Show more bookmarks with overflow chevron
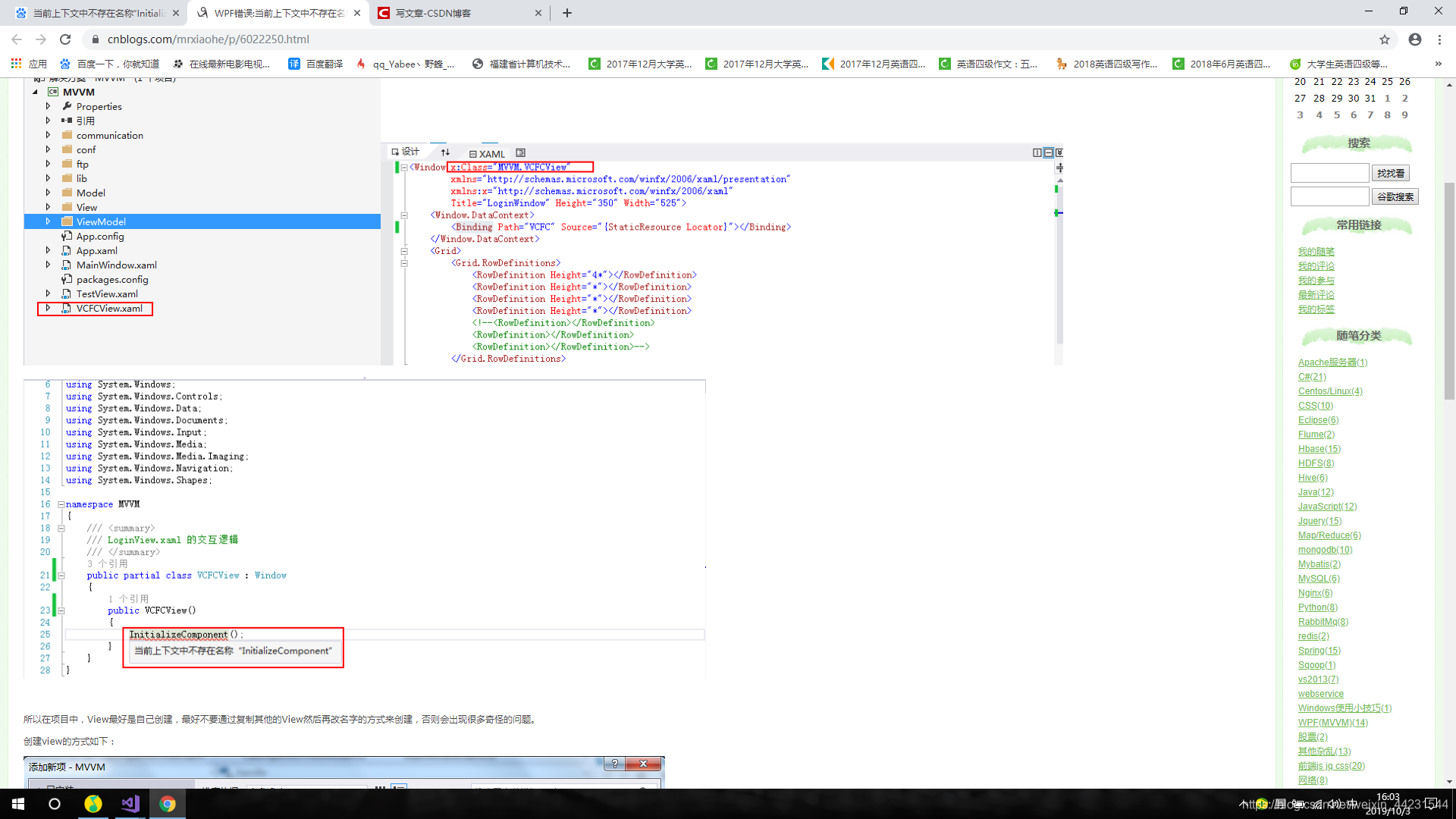The width and height of the screenshot is (1456, 819). tap(1438, 64)
